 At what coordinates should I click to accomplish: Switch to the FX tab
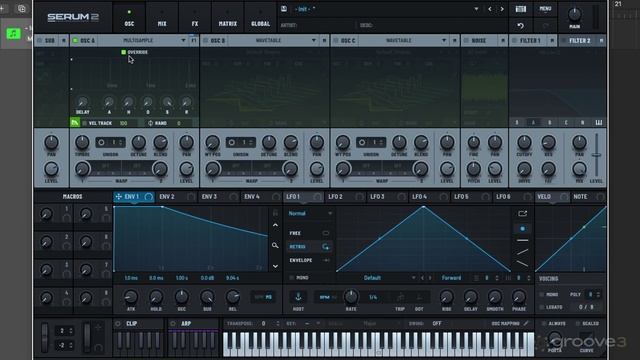[195, 17]
